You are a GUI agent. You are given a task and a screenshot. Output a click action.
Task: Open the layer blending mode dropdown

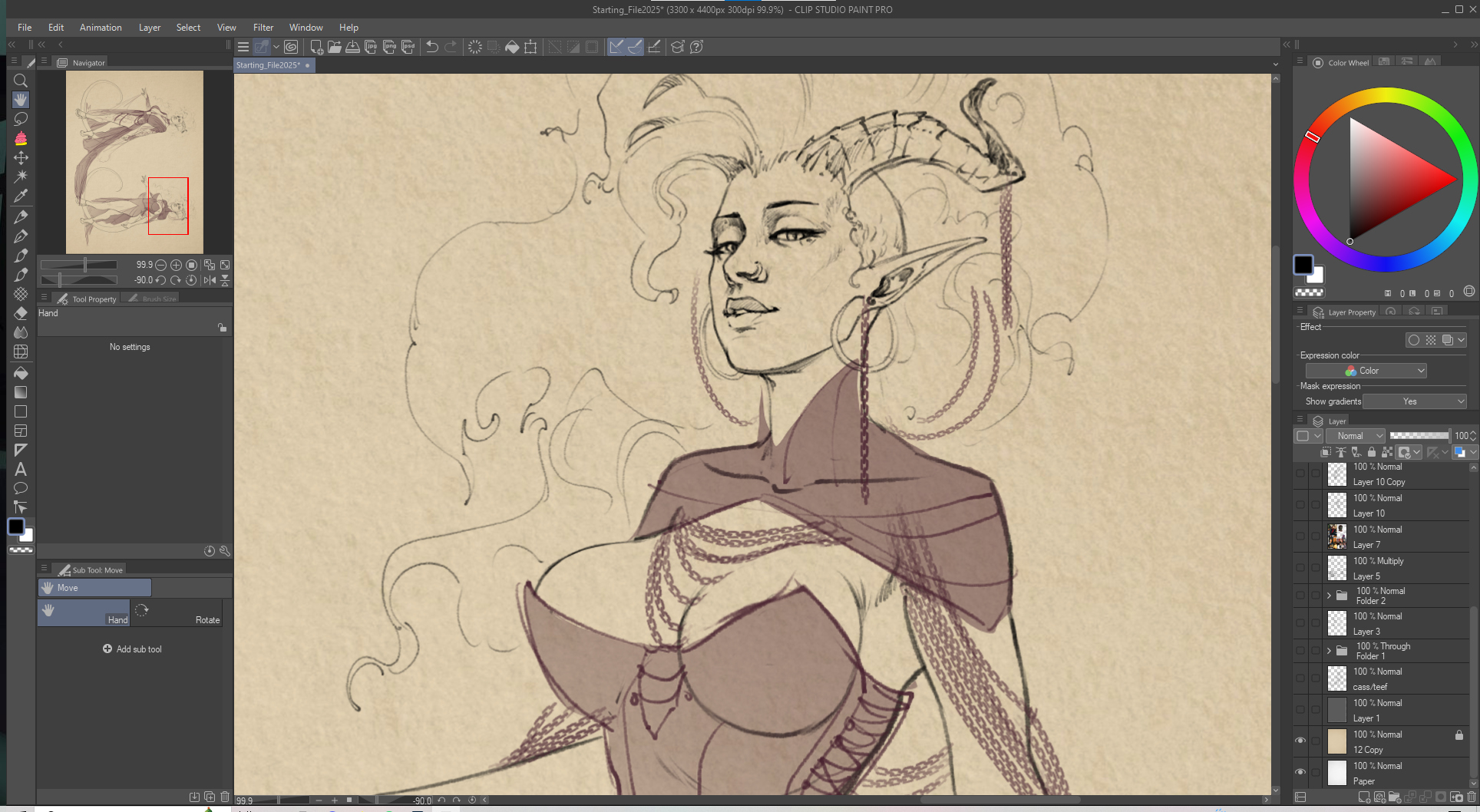[1356, 436]
